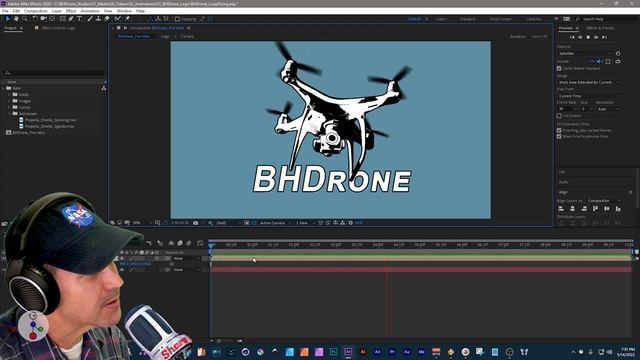640x360 pixels.
Task: Switch to the Effects & Presets tab
Action: pos(600,28)
